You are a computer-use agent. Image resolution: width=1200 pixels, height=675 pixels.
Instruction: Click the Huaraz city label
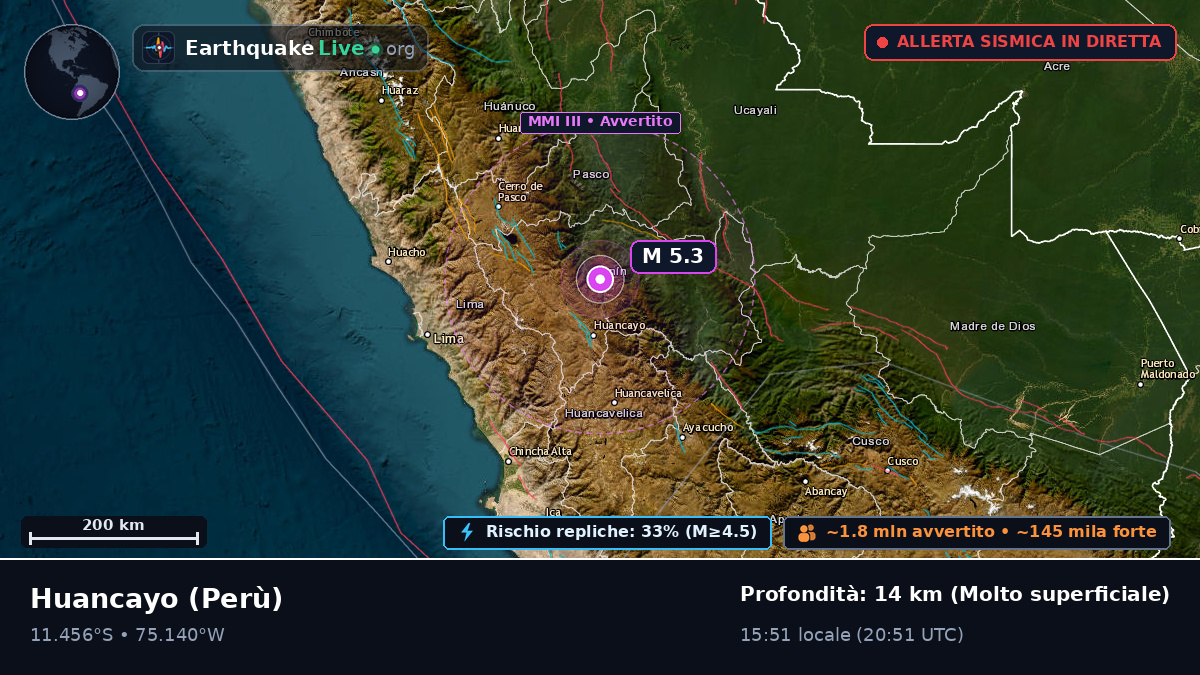tap(400, 90)
